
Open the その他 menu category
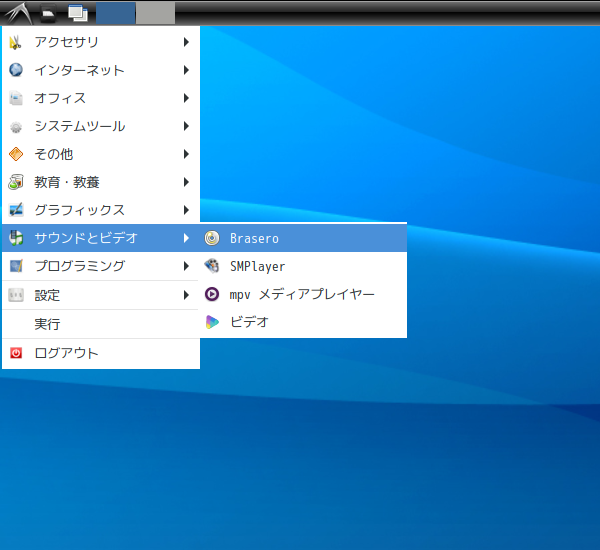[101, 154]
